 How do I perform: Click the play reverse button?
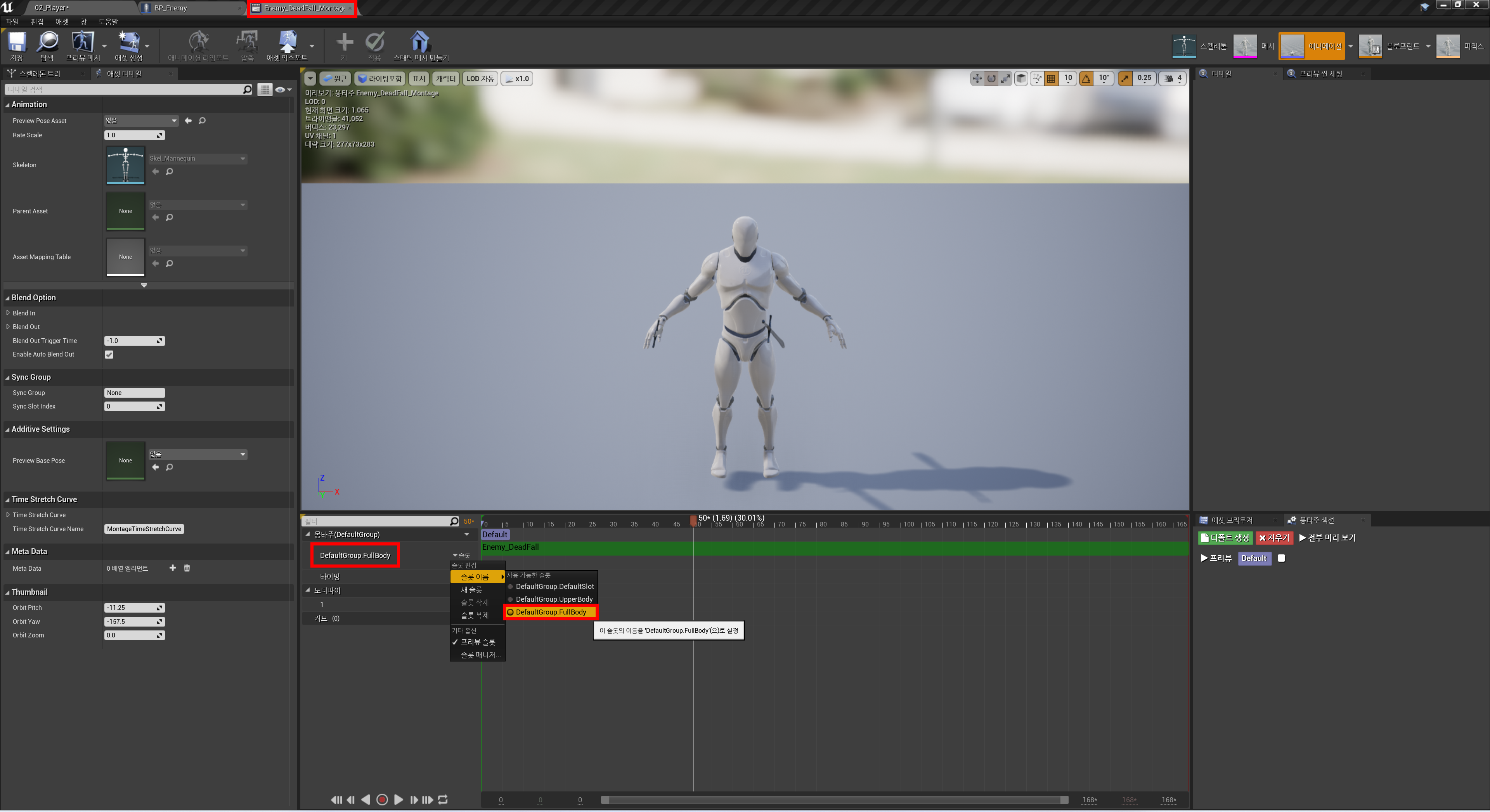click(x=366, y=799)
